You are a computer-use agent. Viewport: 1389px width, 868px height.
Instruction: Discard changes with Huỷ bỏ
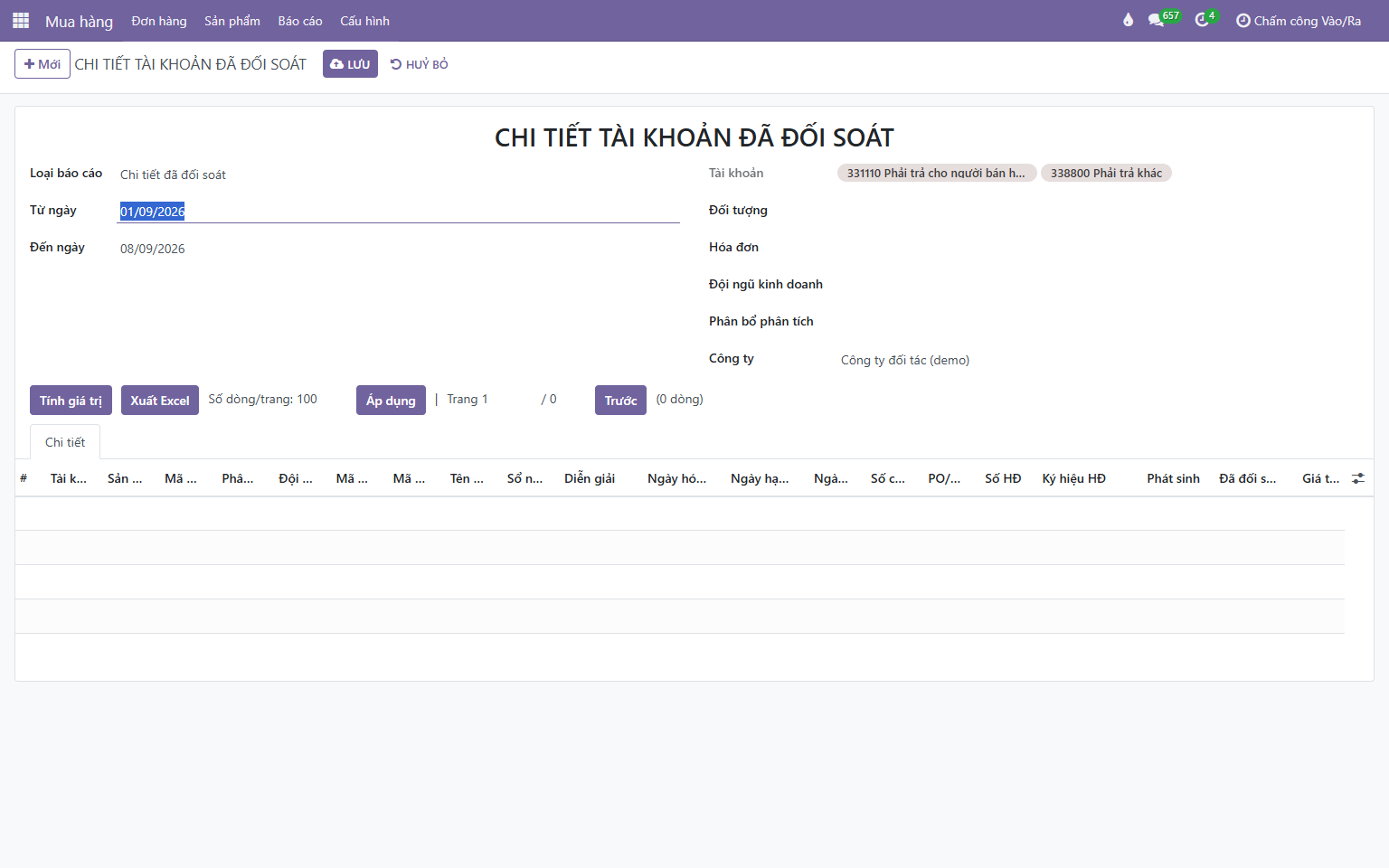coord(419,64)
